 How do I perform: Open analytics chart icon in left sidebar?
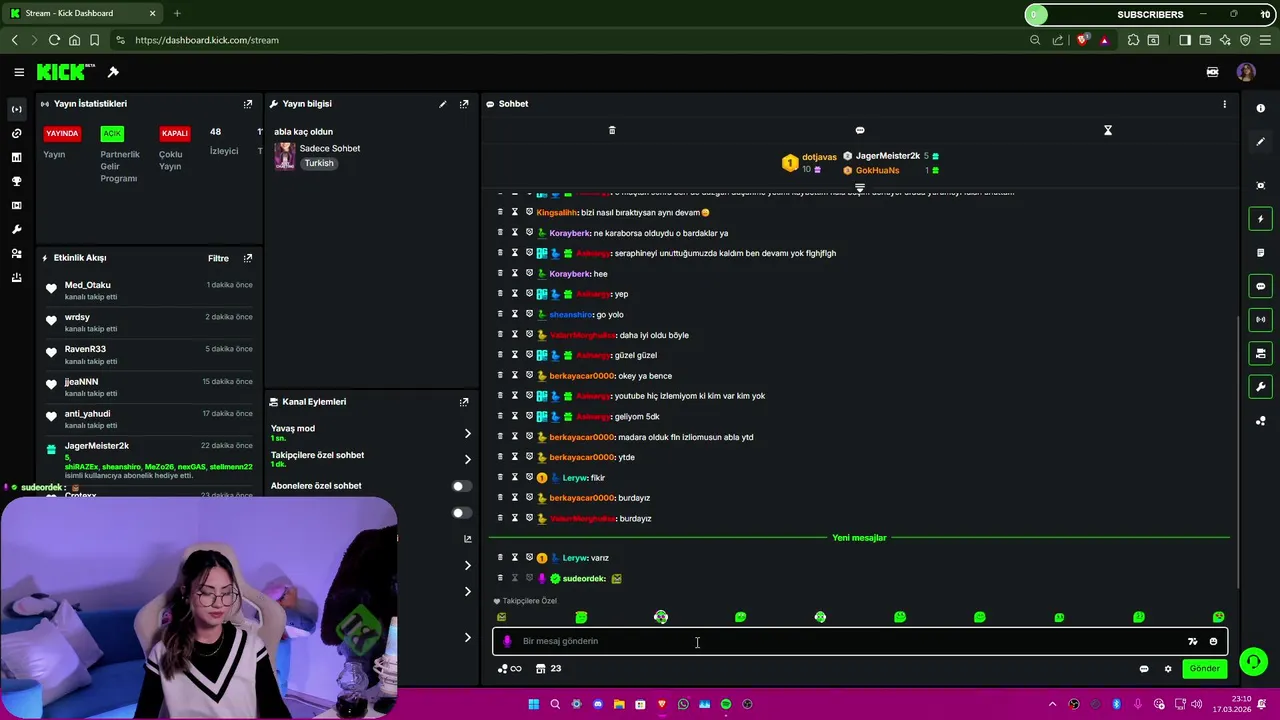(16, 157)
